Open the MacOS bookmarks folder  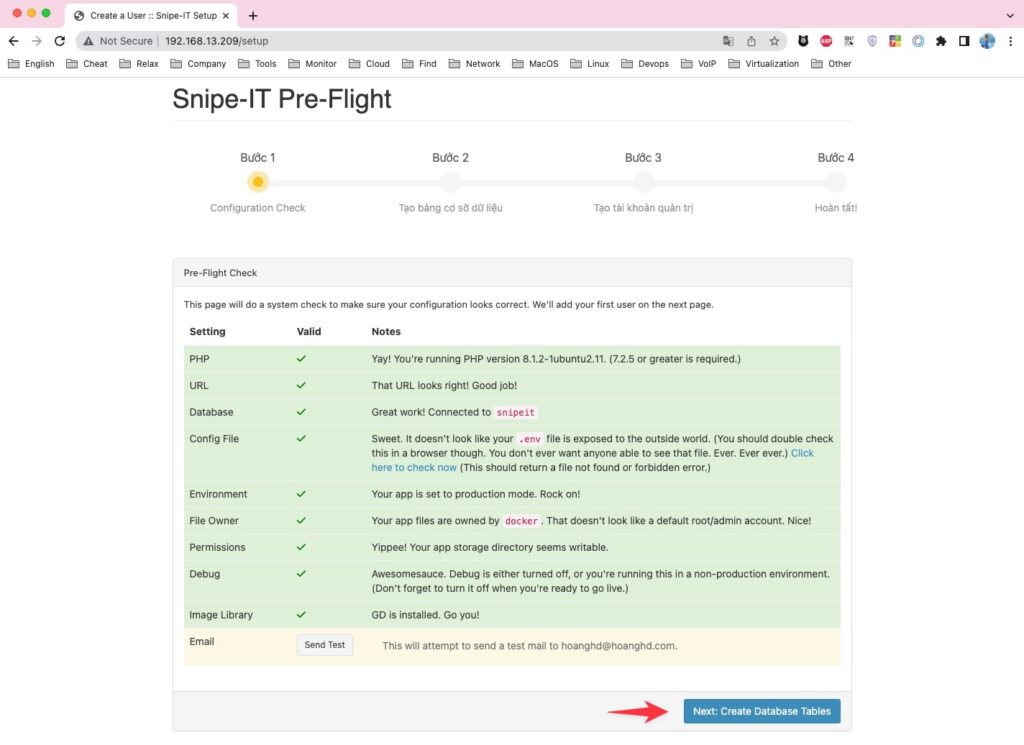click(536, 64)
